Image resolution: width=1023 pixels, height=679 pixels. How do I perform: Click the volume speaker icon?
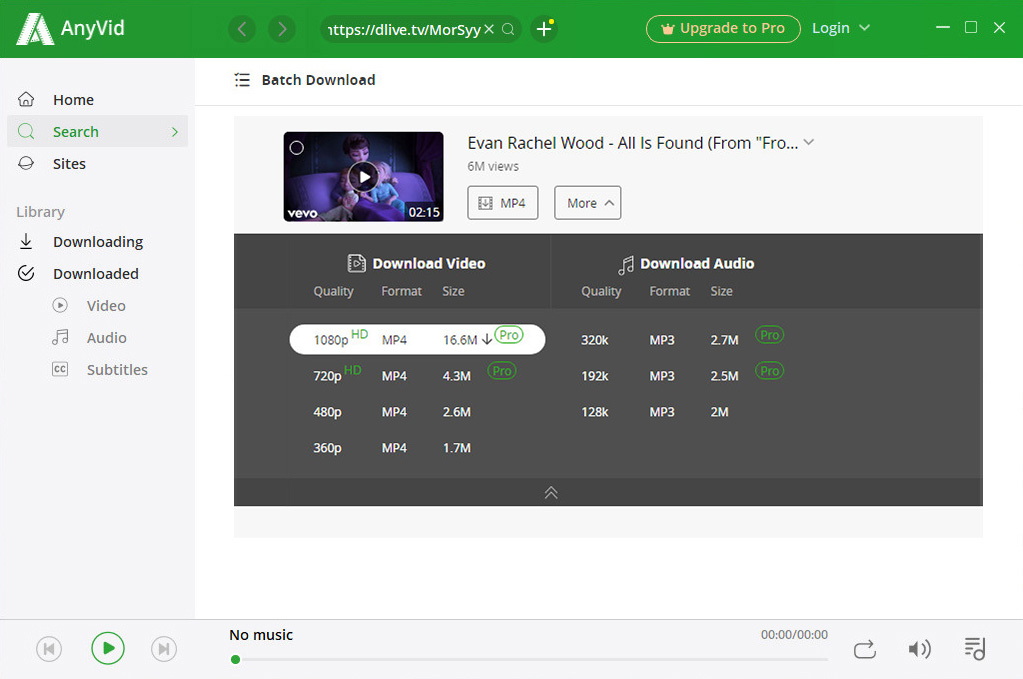[x=919, y=649]
